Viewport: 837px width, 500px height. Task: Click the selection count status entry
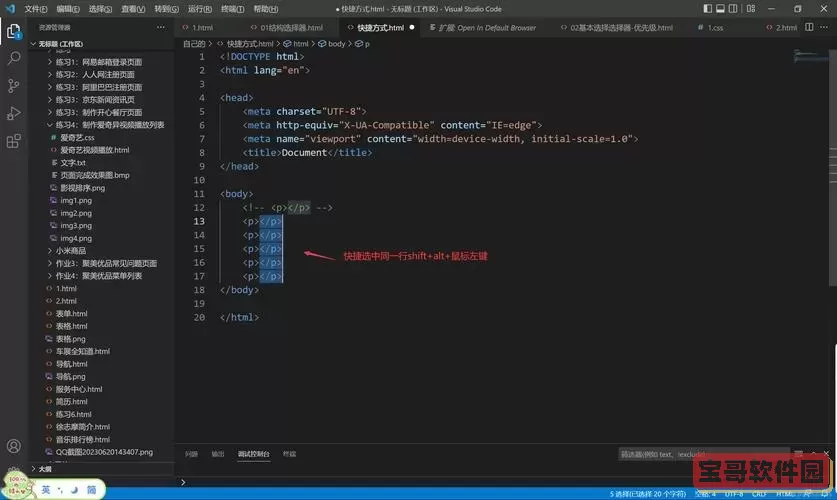[648, 494]
